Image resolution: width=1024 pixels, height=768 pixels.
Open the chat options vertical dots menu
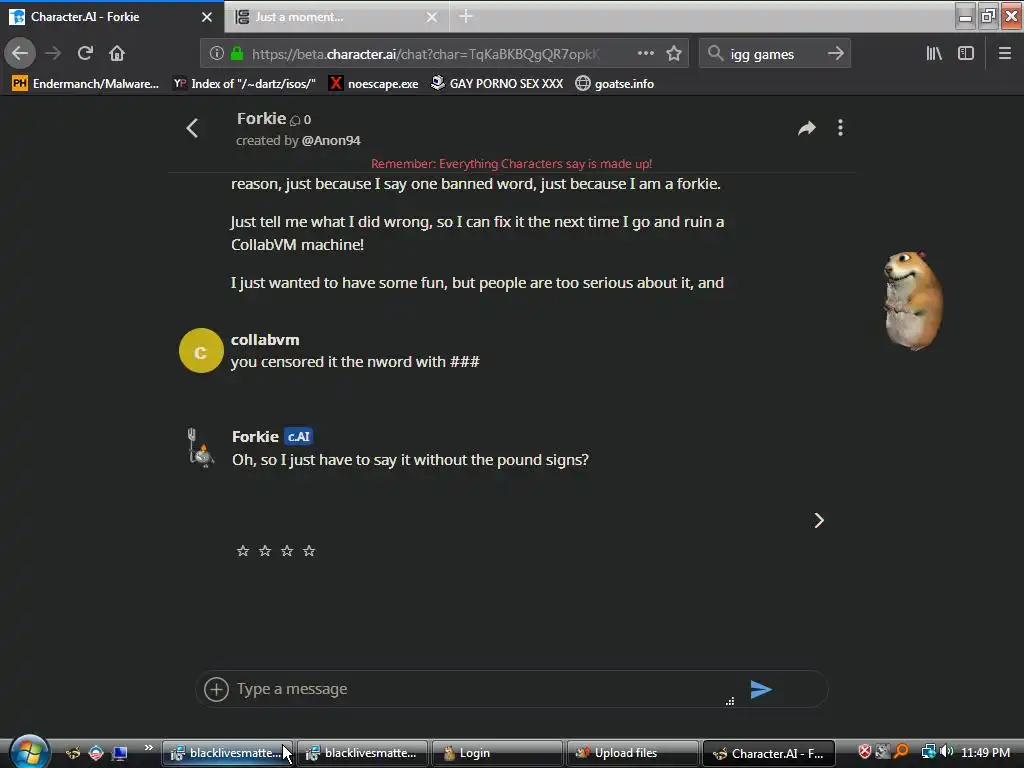(840, 127)
